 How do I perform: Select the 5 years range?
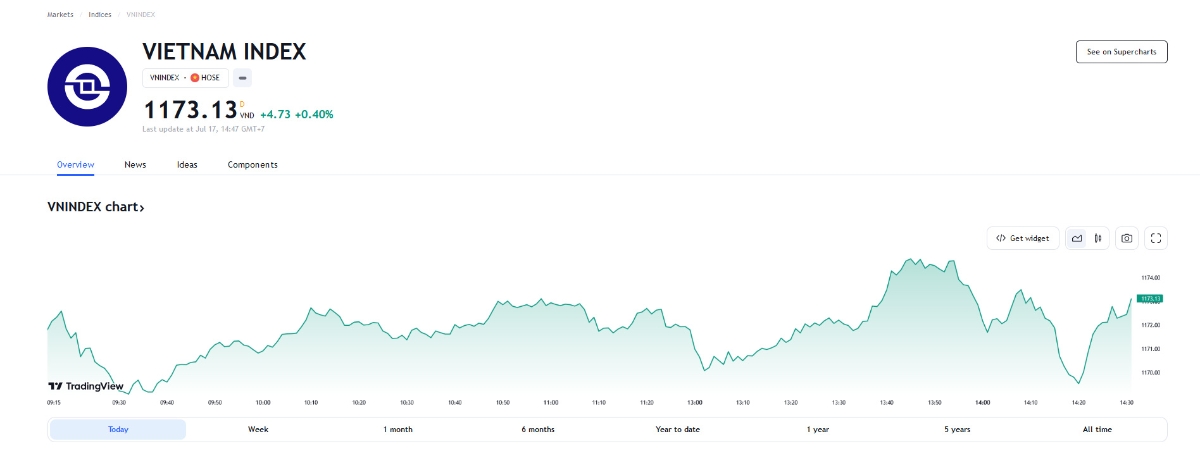tap(957, 429)
